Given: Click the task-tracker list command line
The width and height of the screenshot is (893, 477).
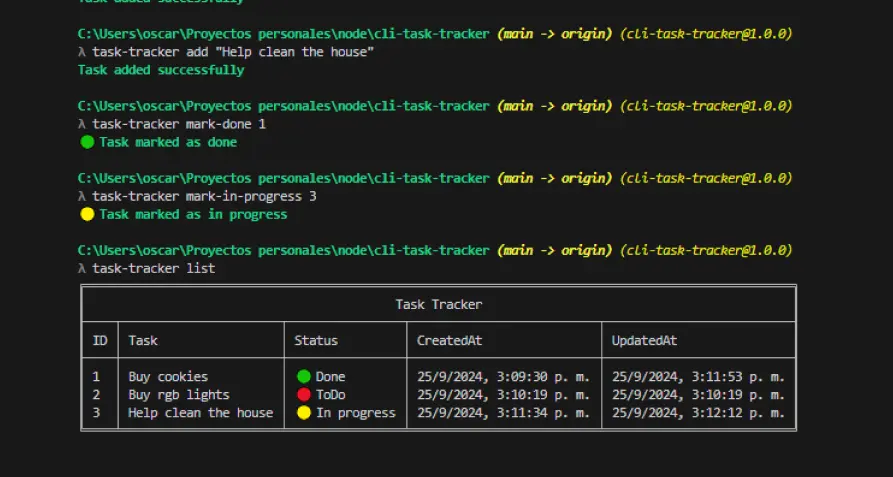Looking at the screenshot, I should tap(153, 268).
